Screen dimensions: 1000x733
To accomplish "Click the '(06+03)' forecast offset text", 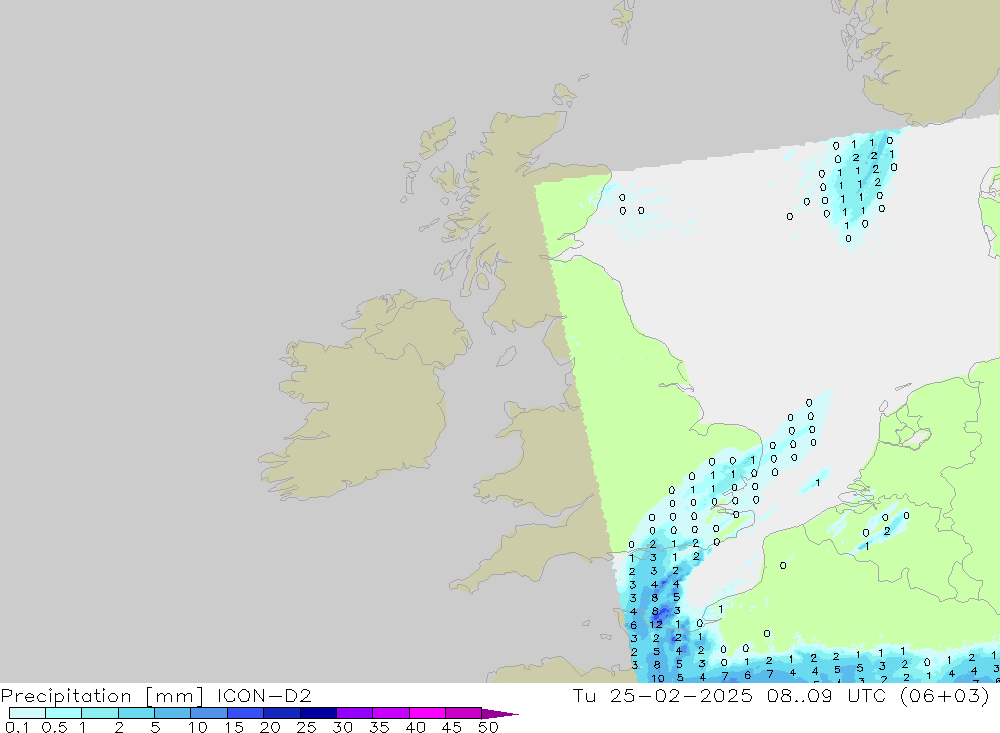I will pyautogui.click(x=945, y=696).
